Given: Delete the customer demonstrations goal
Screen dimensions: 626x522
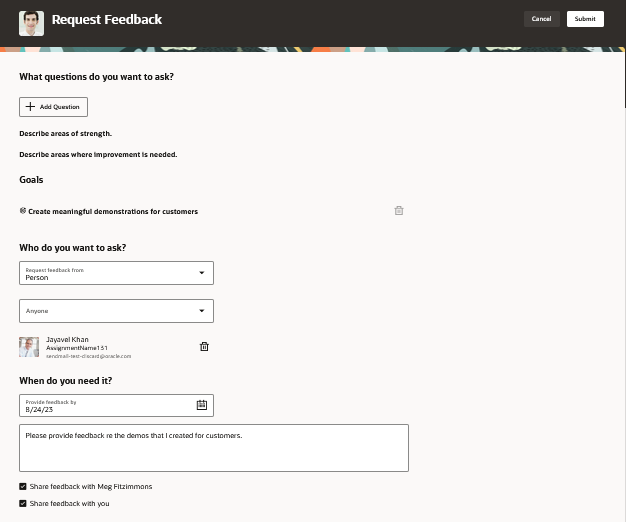Looking at the screenshot, I should (x=399, y=210).
